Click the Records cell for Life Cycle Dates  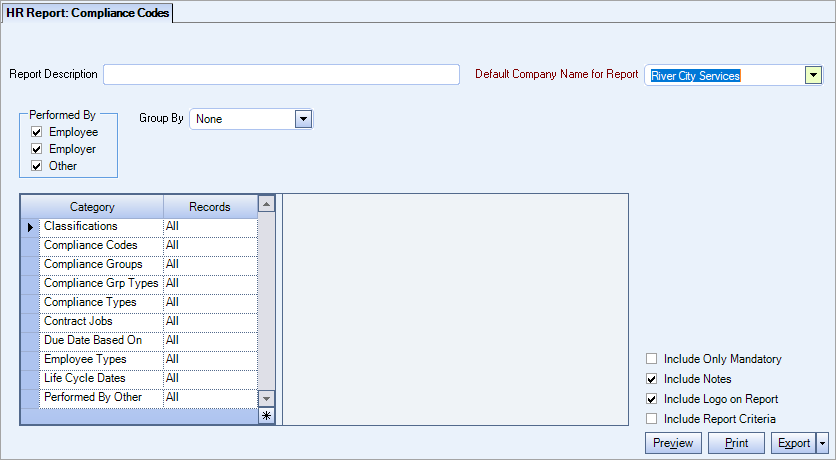210,379
